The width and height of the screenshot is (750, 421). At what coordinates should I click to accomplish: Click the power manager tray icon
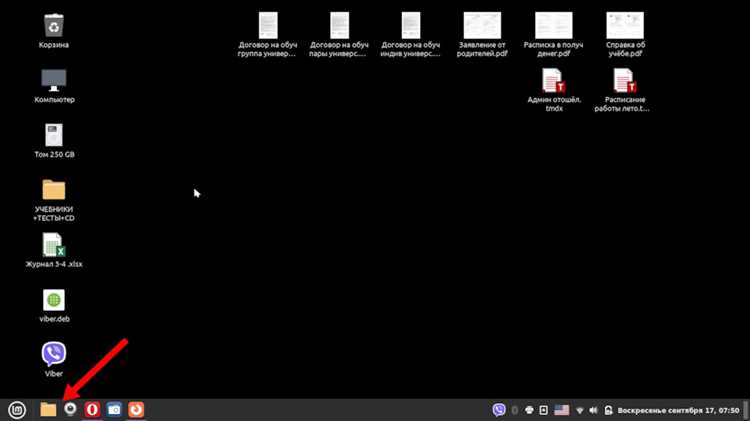(608, 410)
